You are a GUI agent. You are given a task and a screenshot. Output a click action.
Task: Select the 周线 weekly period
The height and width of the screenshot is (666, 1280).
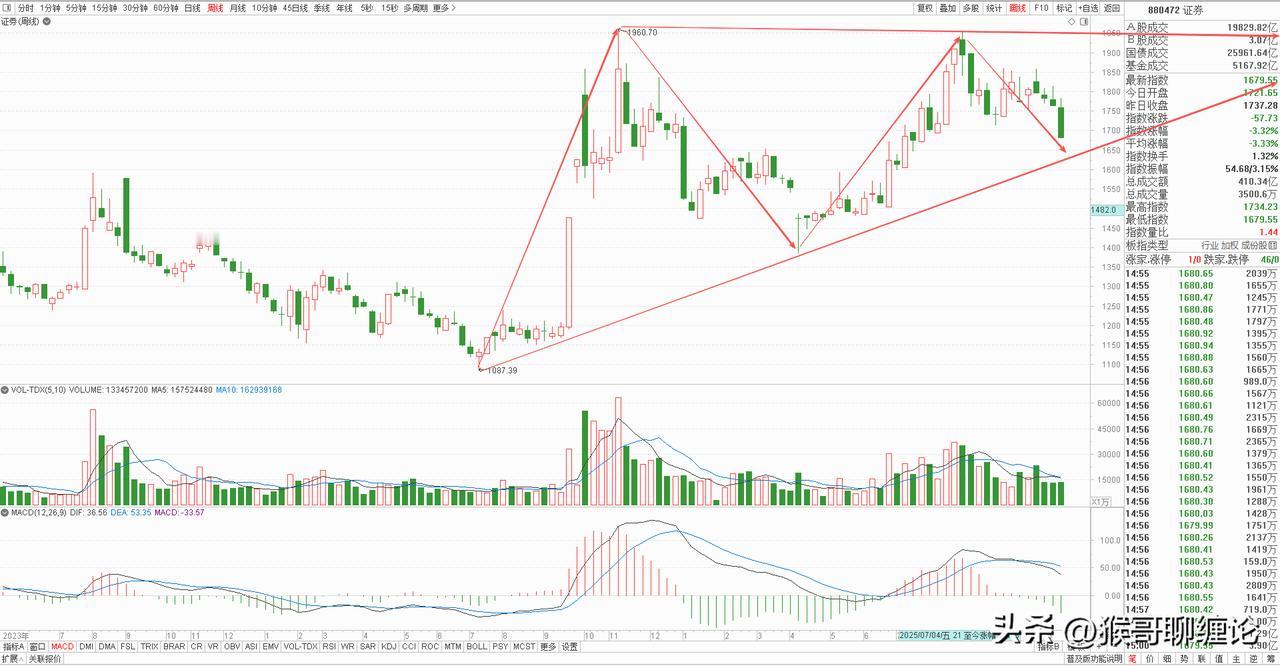(215, 7)
